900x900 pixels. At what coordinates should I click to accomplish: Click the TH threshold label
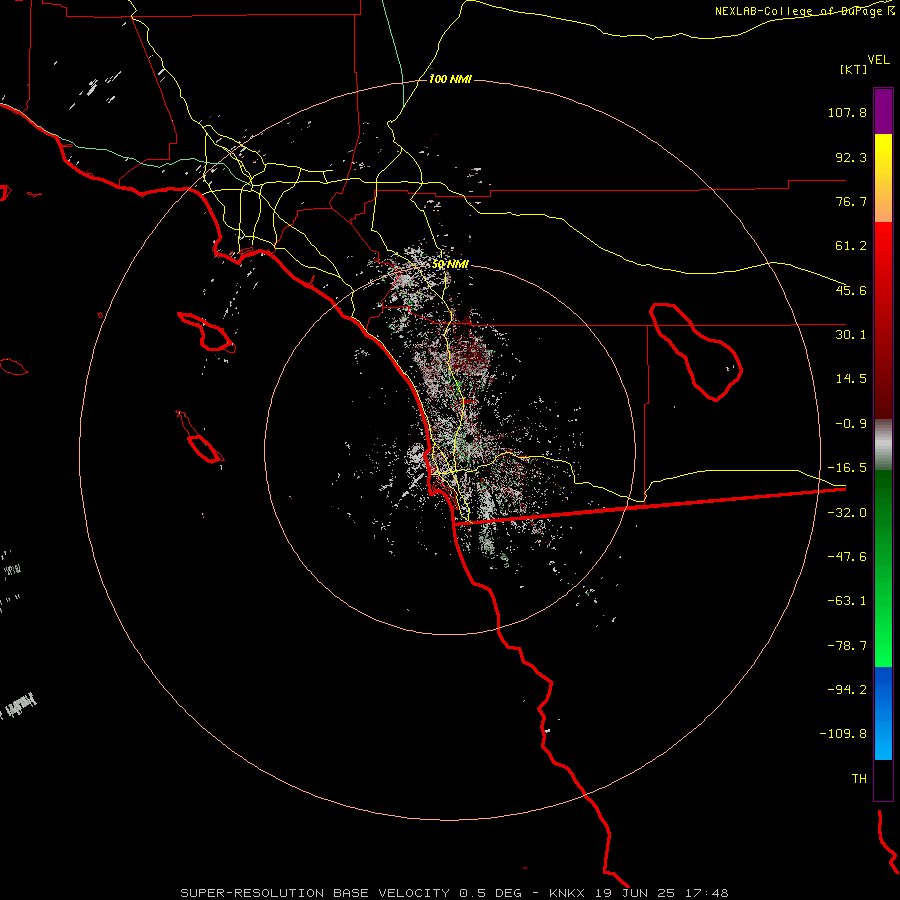click(x=859, y=778)
